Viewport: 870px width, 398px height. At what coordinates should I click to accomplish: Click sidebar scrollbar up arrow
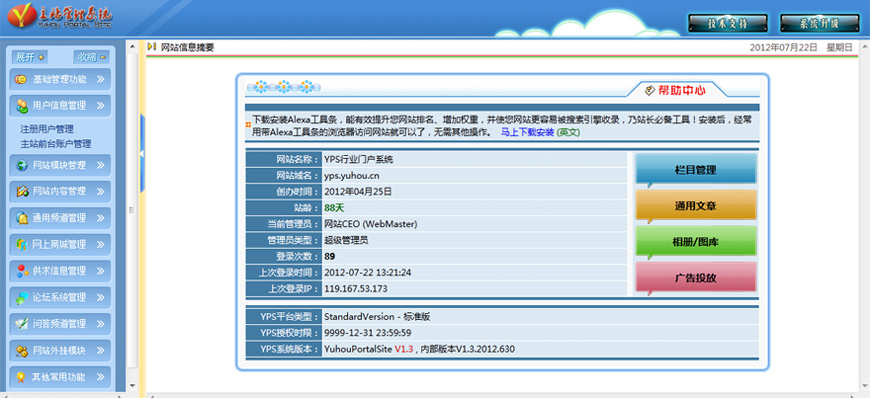(x=132, y=46)
